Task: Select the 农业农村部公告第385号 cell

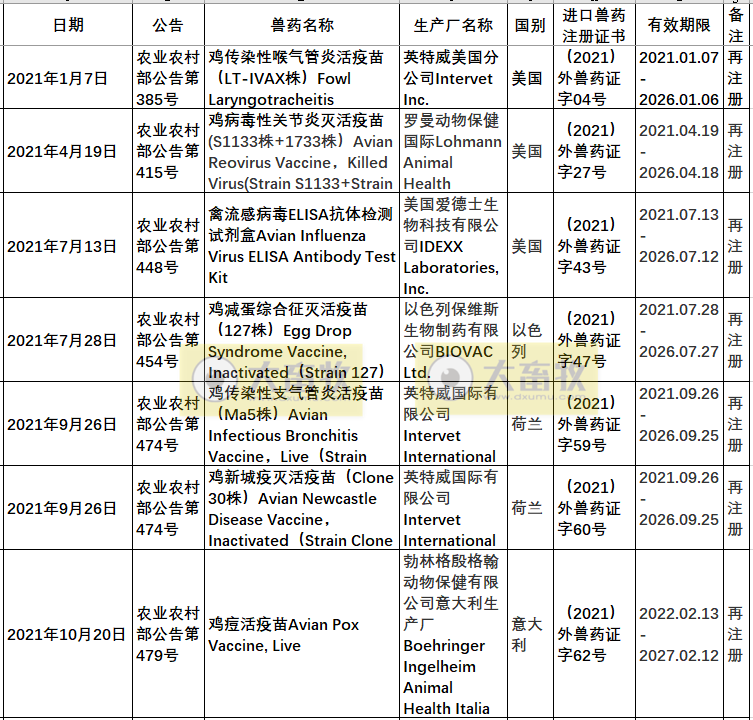Action: 168,78
